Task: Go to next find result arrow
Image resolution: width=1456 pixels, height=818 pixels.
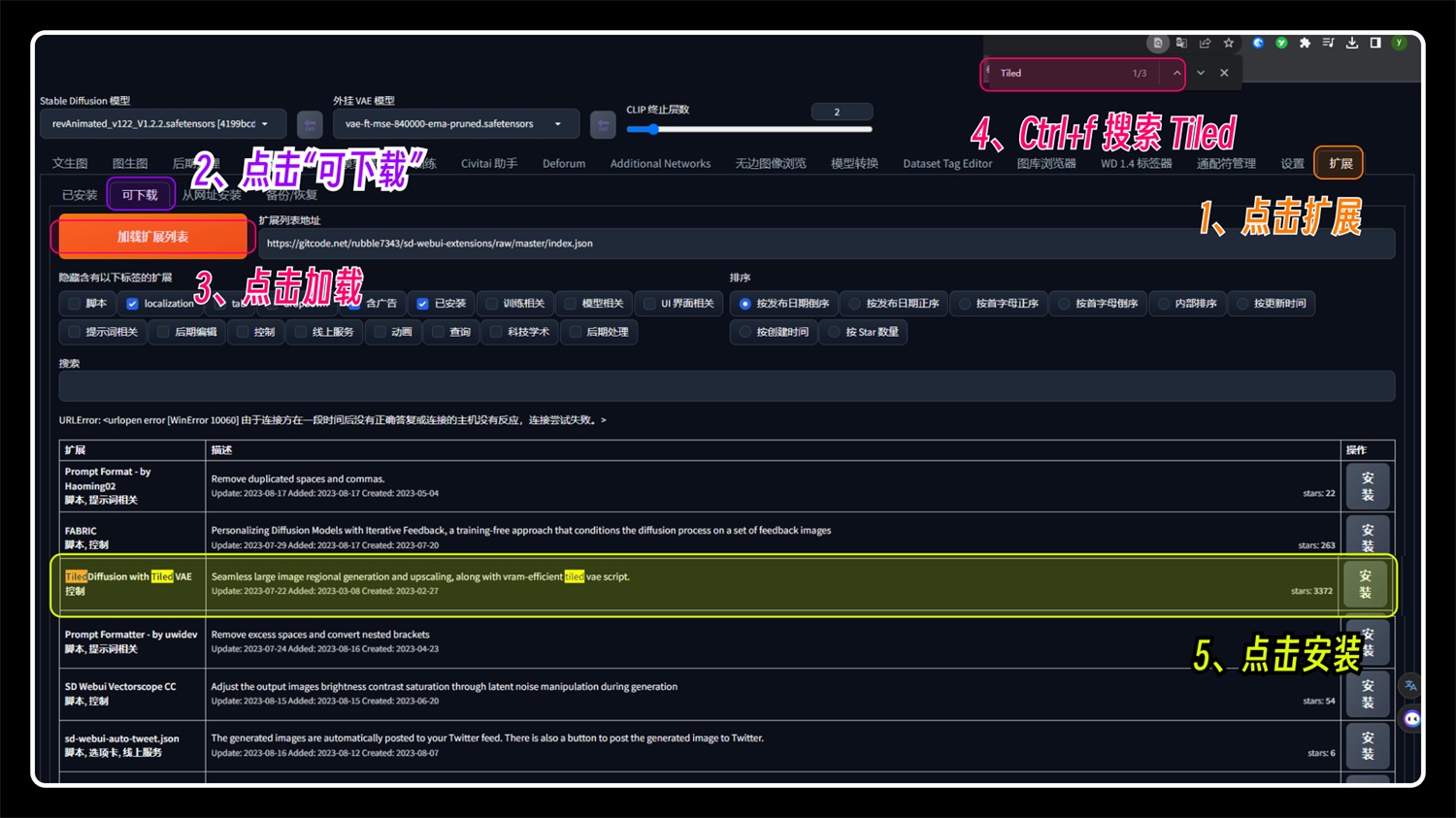Action: coord(1201,73)
